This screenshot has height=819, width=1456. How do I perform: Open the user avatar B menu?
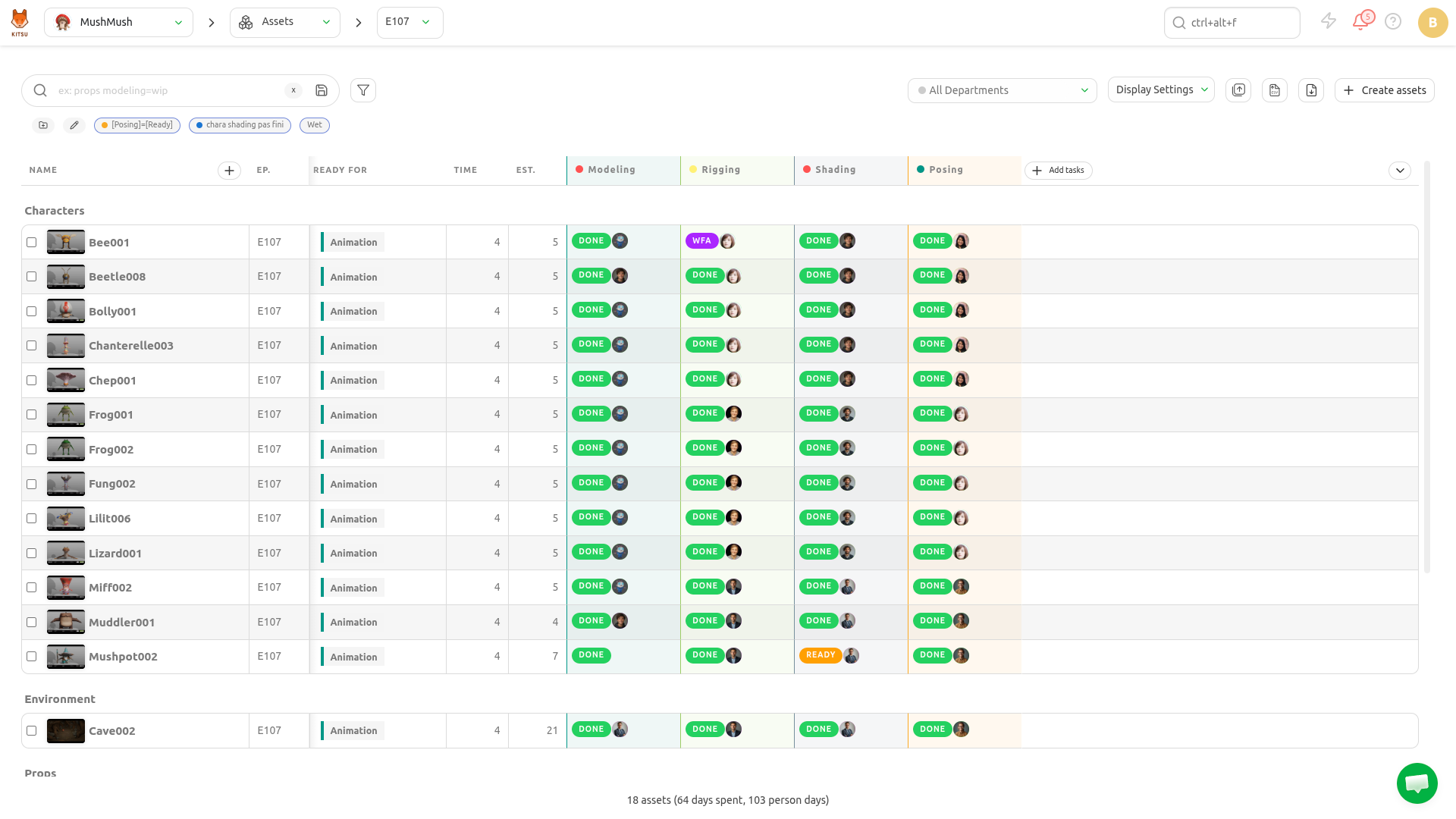(x=1432, y=22)
